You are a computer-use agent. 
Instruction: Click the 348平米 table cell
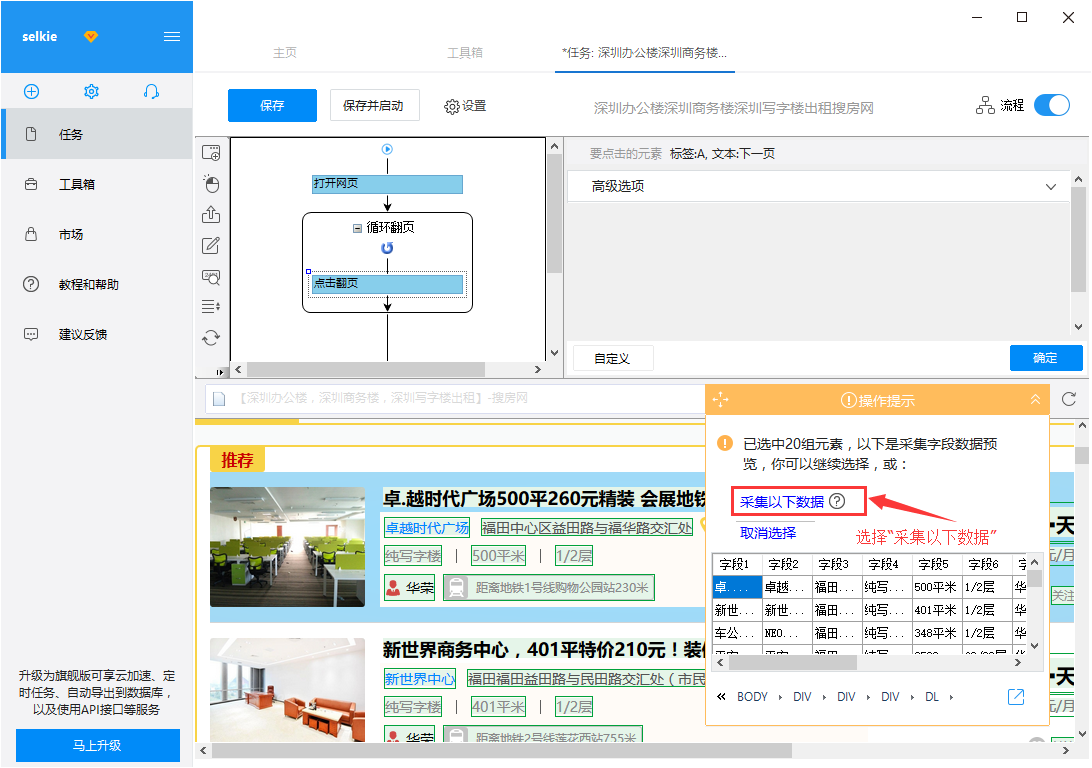[x=936, y=633]
